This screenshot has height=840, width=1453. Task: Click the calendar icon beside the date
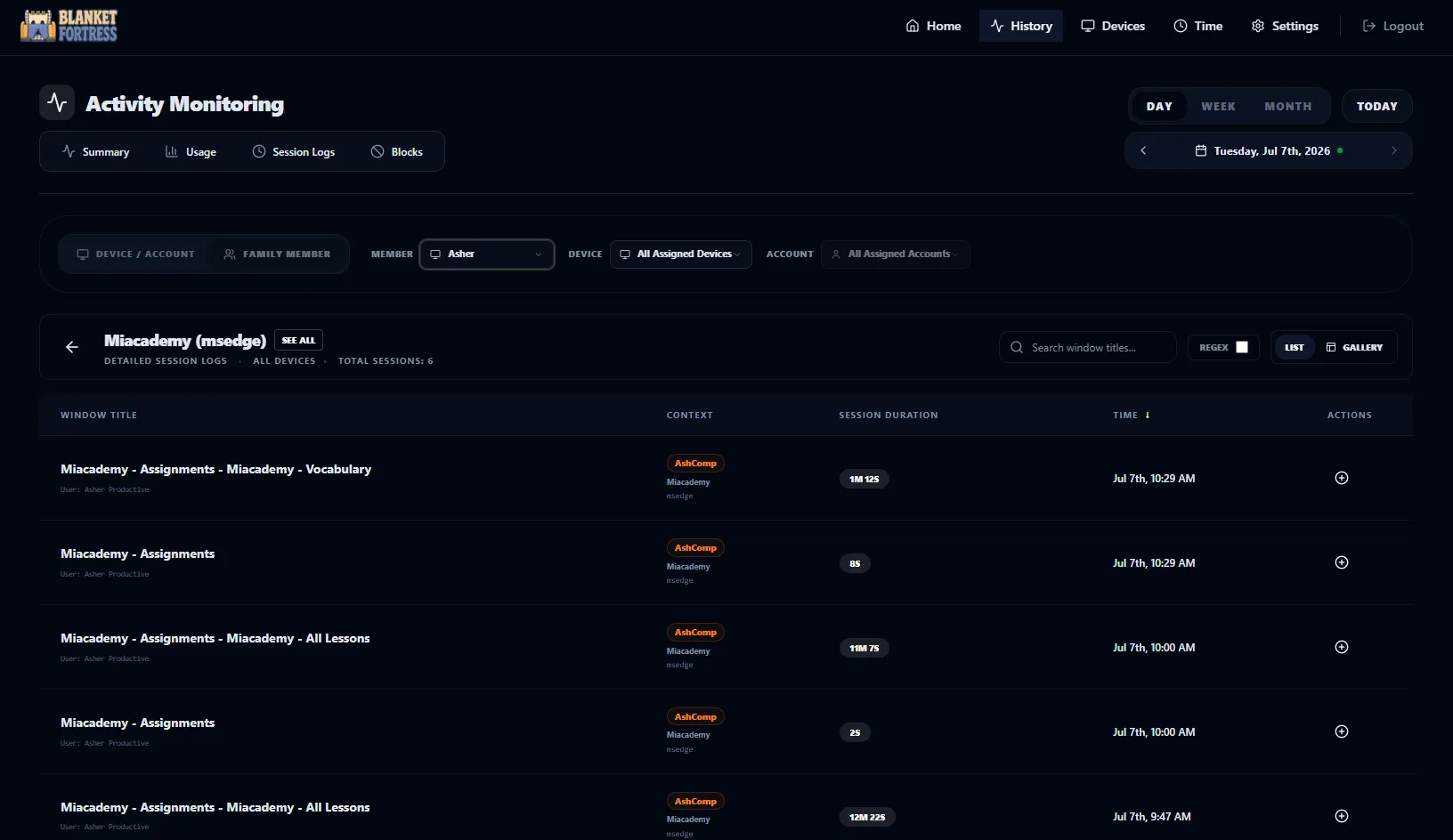(1201, 151)
